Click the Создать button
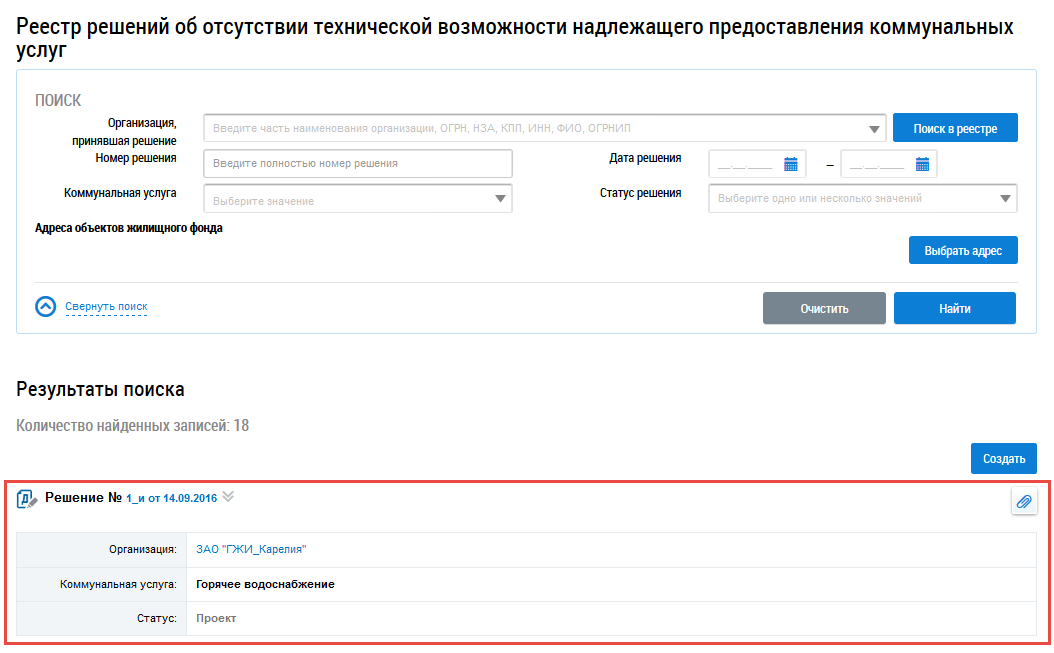The width and height of the screenshot is (1054, 653). tap(1003, 459)
